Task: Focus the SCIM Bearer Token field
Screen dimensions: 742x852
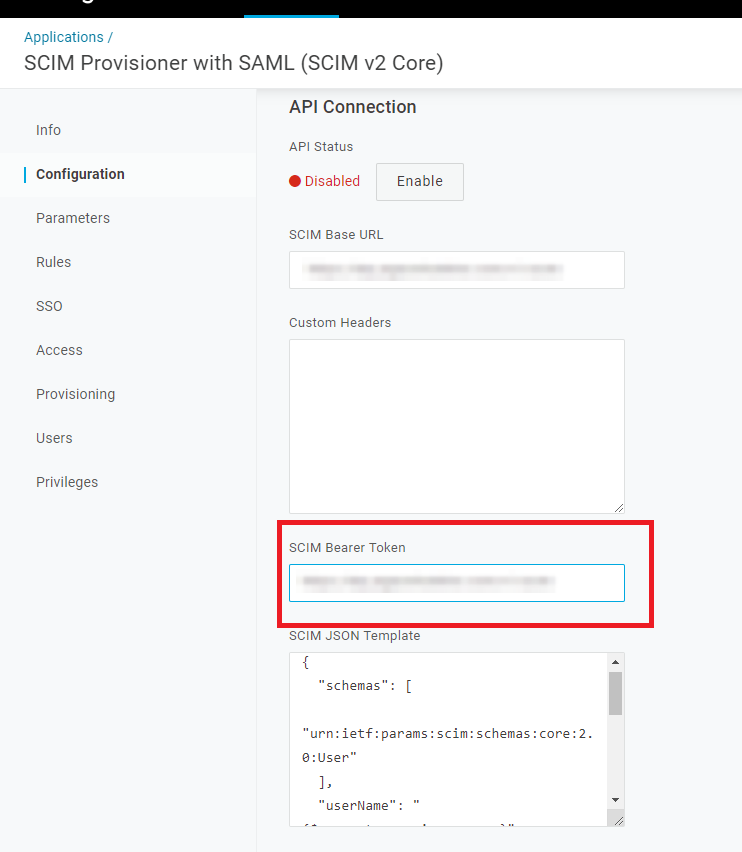Action: 457,583
